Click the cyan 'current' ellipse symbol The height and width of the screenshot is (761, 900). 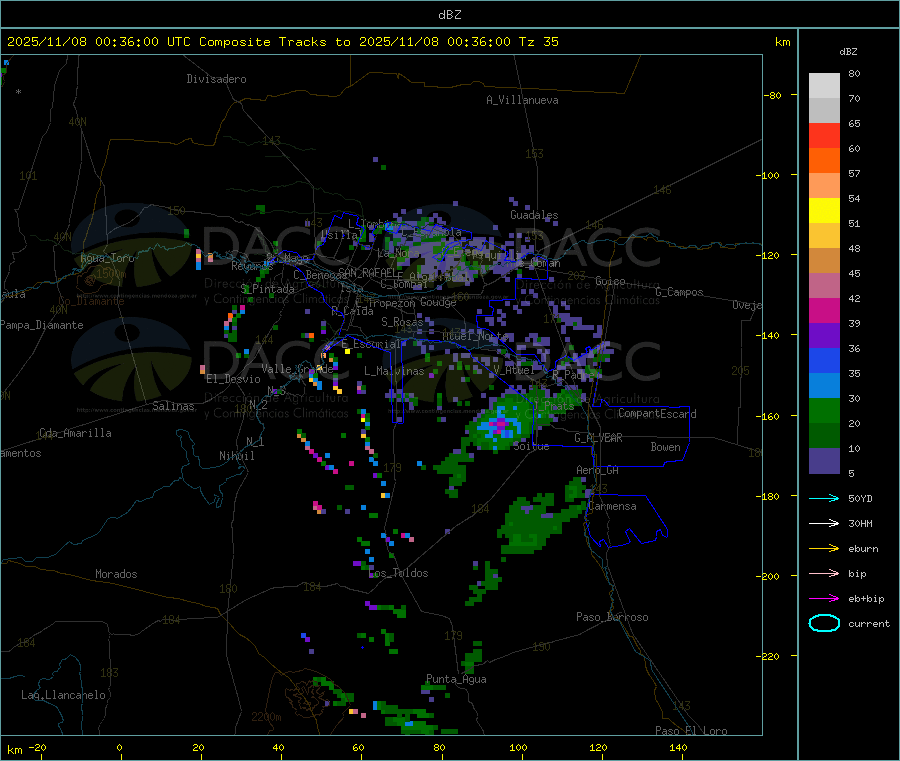[x=824, y=623]
